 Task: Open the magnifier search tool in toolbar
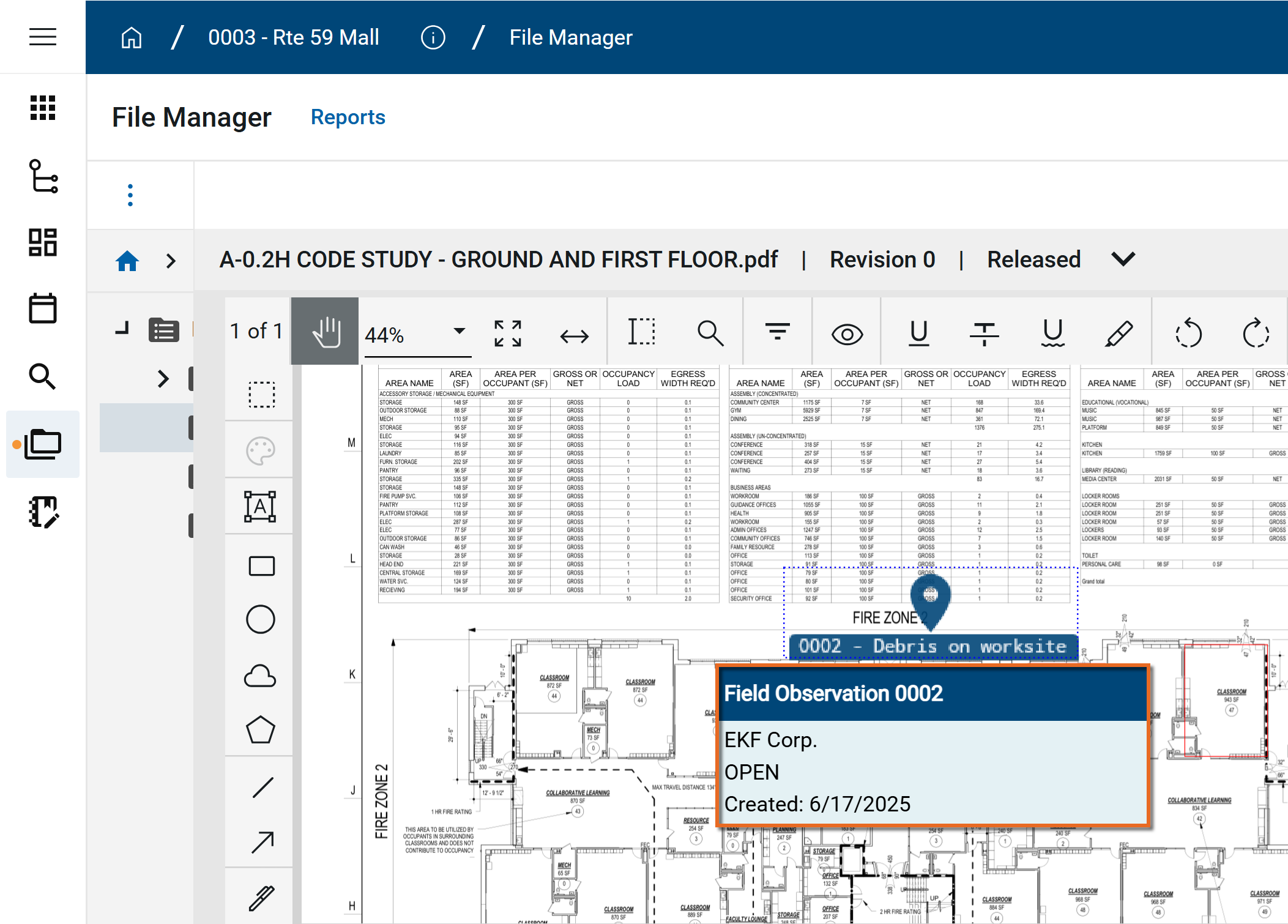pyautogui.click(x=710, y=333)
